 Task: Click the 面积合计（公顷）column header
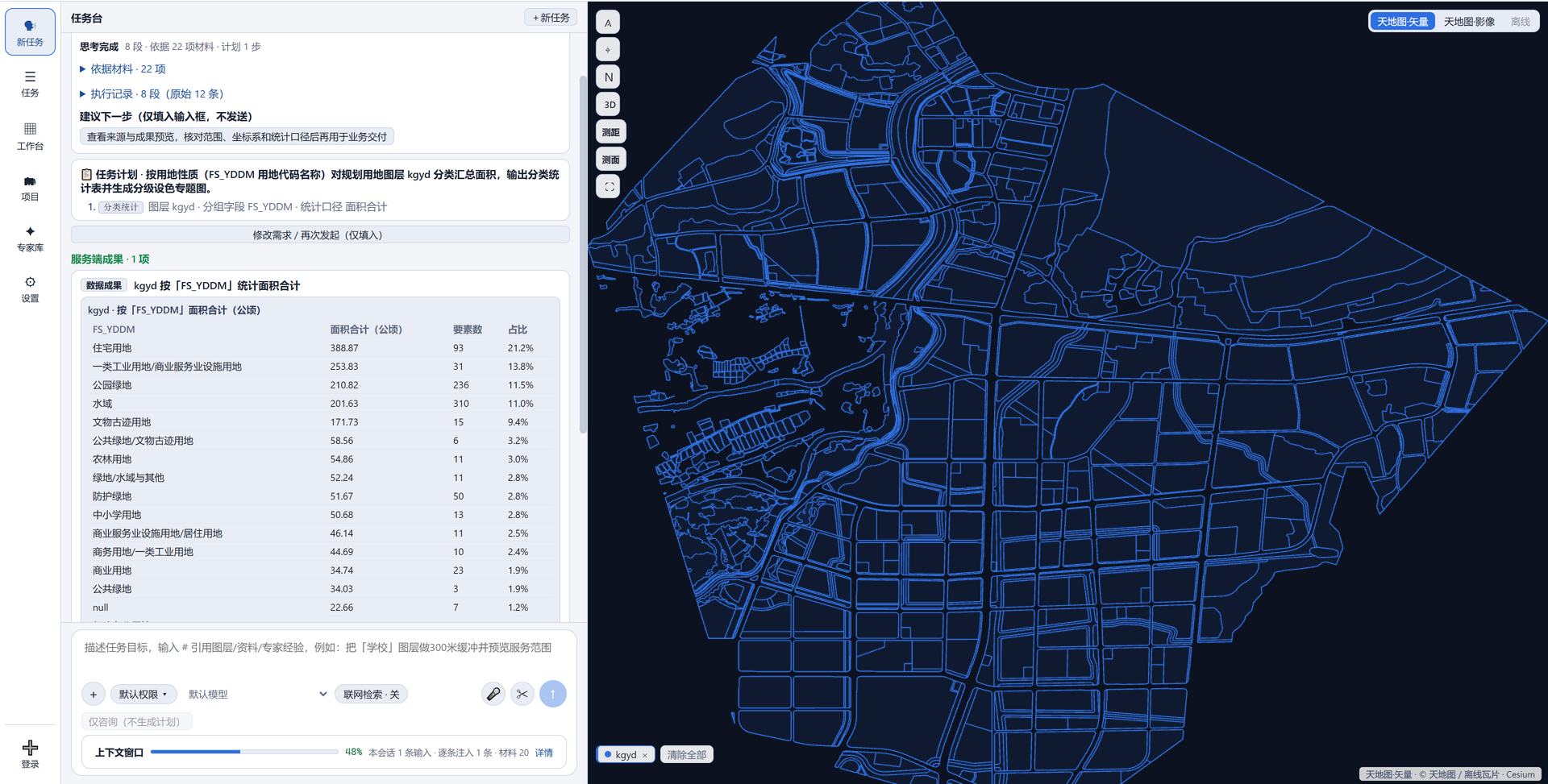(366, 330)
